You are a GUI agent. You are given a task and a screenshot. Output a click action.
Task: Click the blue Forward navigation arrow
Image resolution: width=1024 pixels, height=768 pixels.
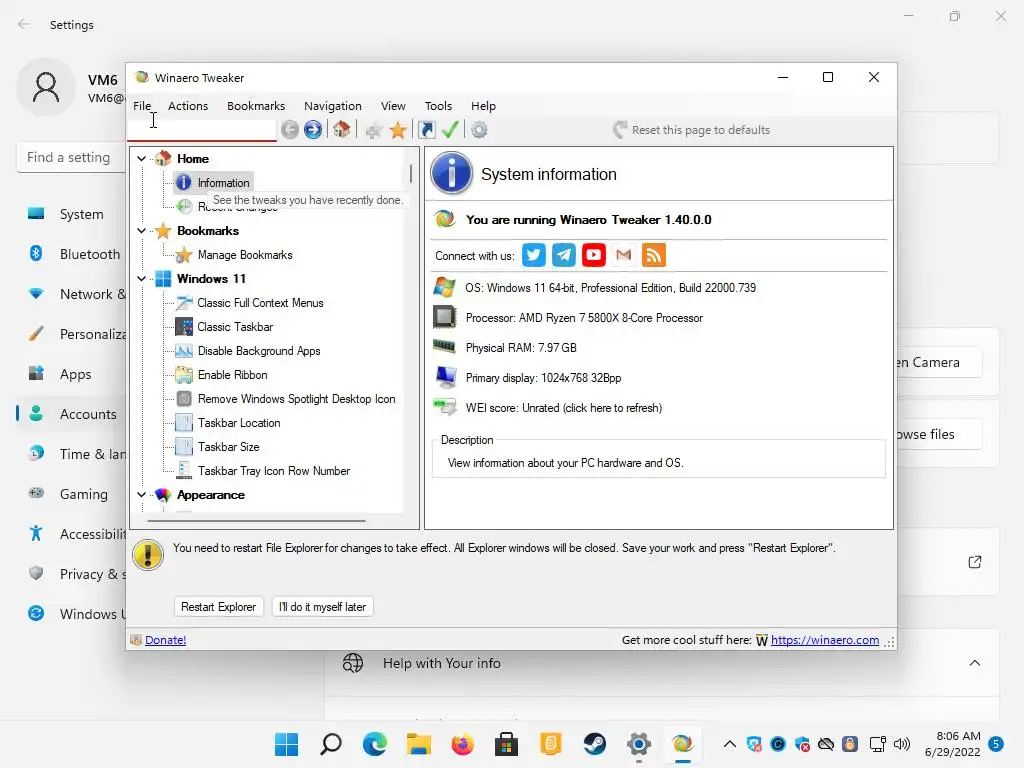313,130
